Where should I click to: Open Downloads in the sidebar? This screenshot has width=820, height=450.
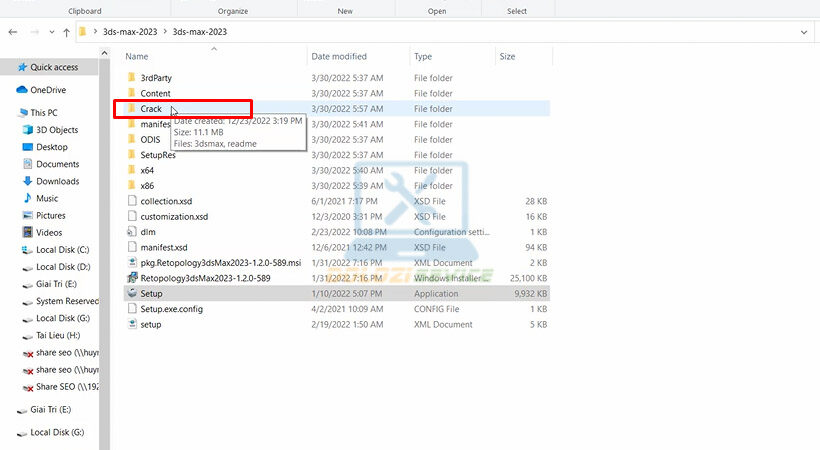tap(57, 181)
